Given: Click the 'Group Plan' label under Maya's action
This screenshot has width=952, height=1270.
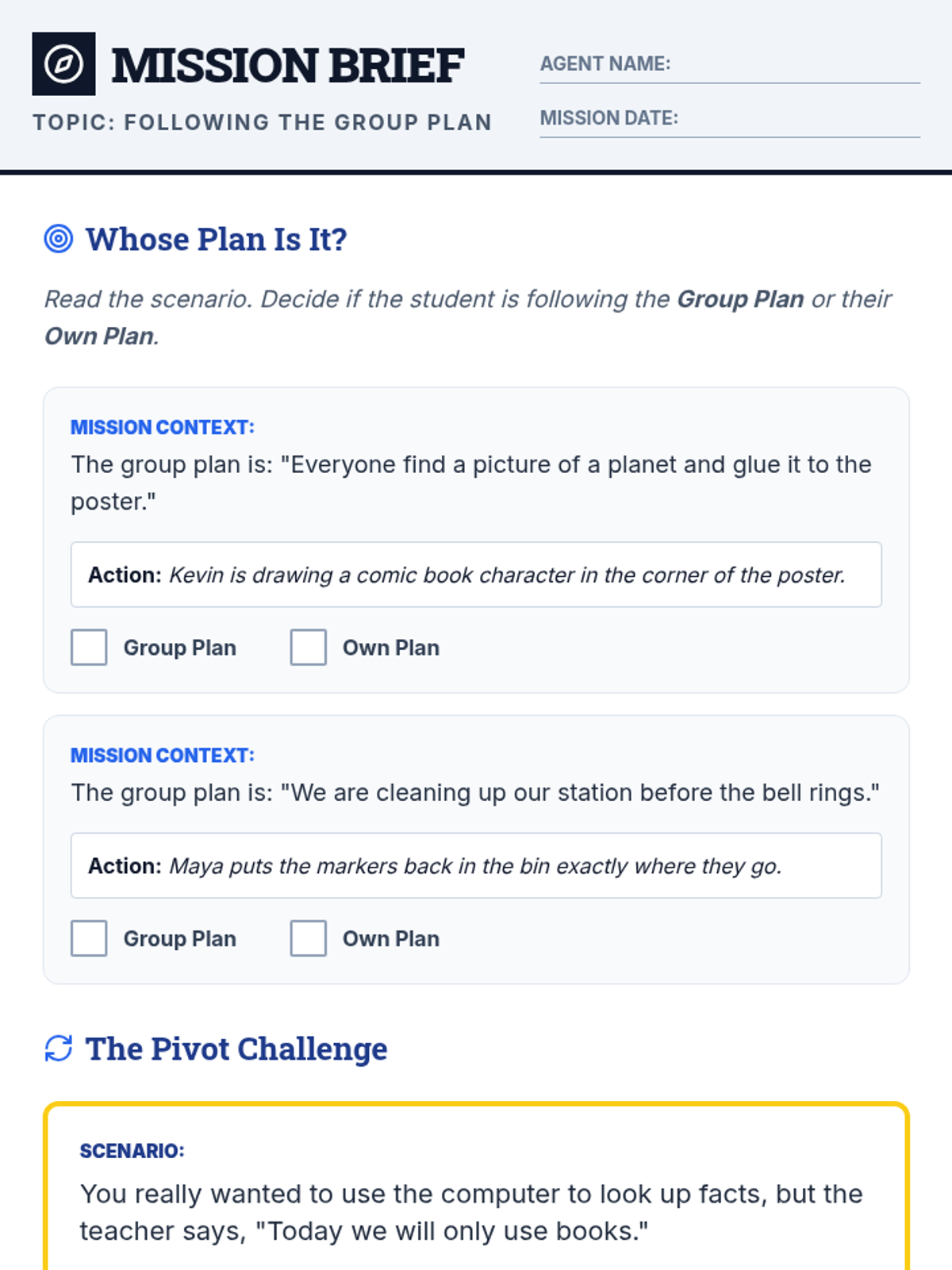Looking at the screenshot, I should pyautogui.click(x=179, y=938).
